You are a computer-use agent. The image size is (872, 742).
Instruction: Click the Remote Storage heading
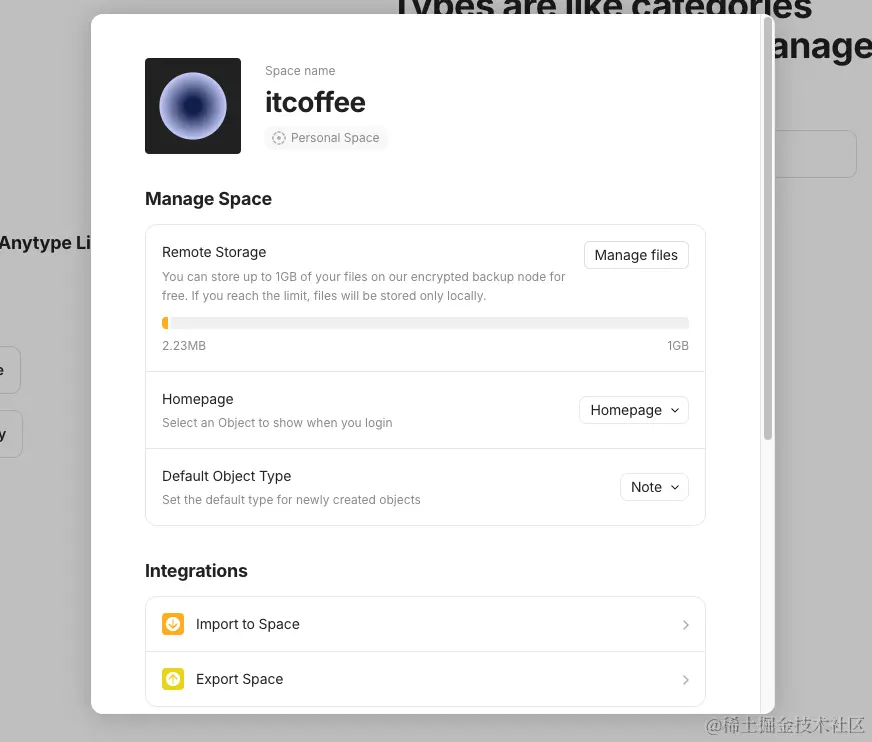(x=214, y=252)
